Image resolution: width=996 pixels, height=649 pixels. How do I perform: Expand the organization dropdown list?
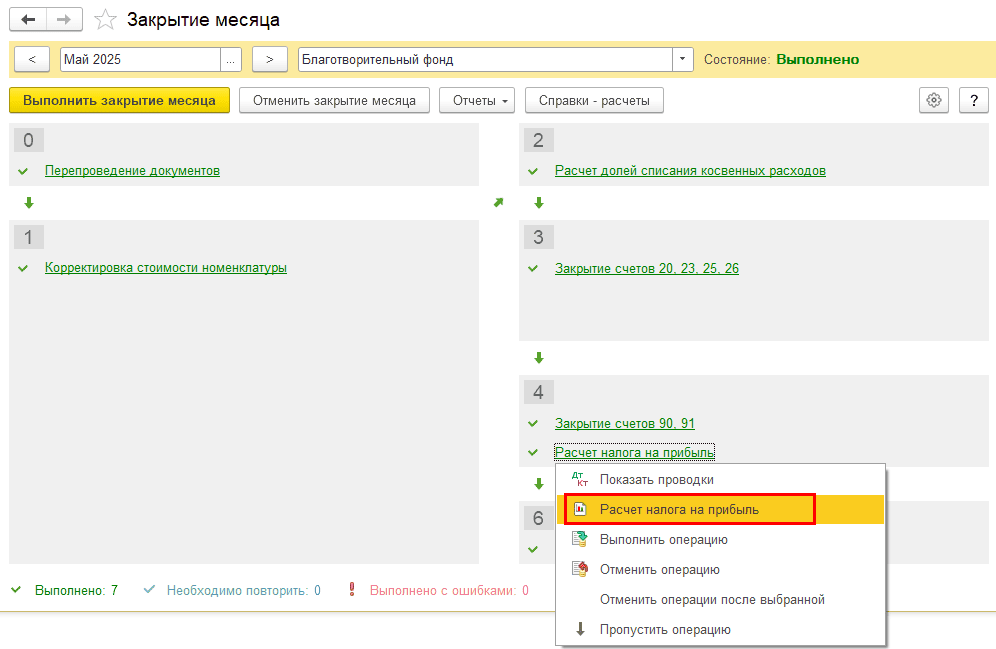coord(682,60)
